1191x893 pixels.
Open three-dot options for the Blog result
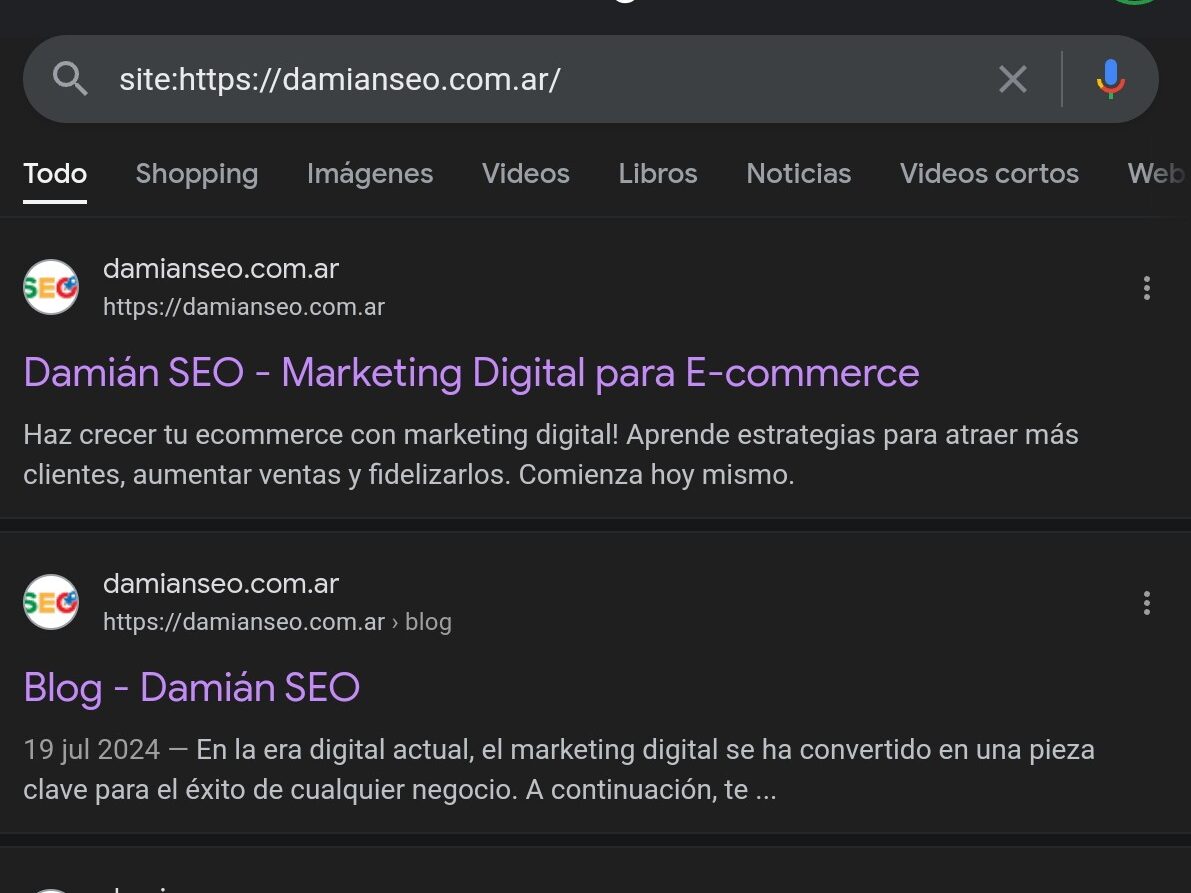coord(1146,603)
